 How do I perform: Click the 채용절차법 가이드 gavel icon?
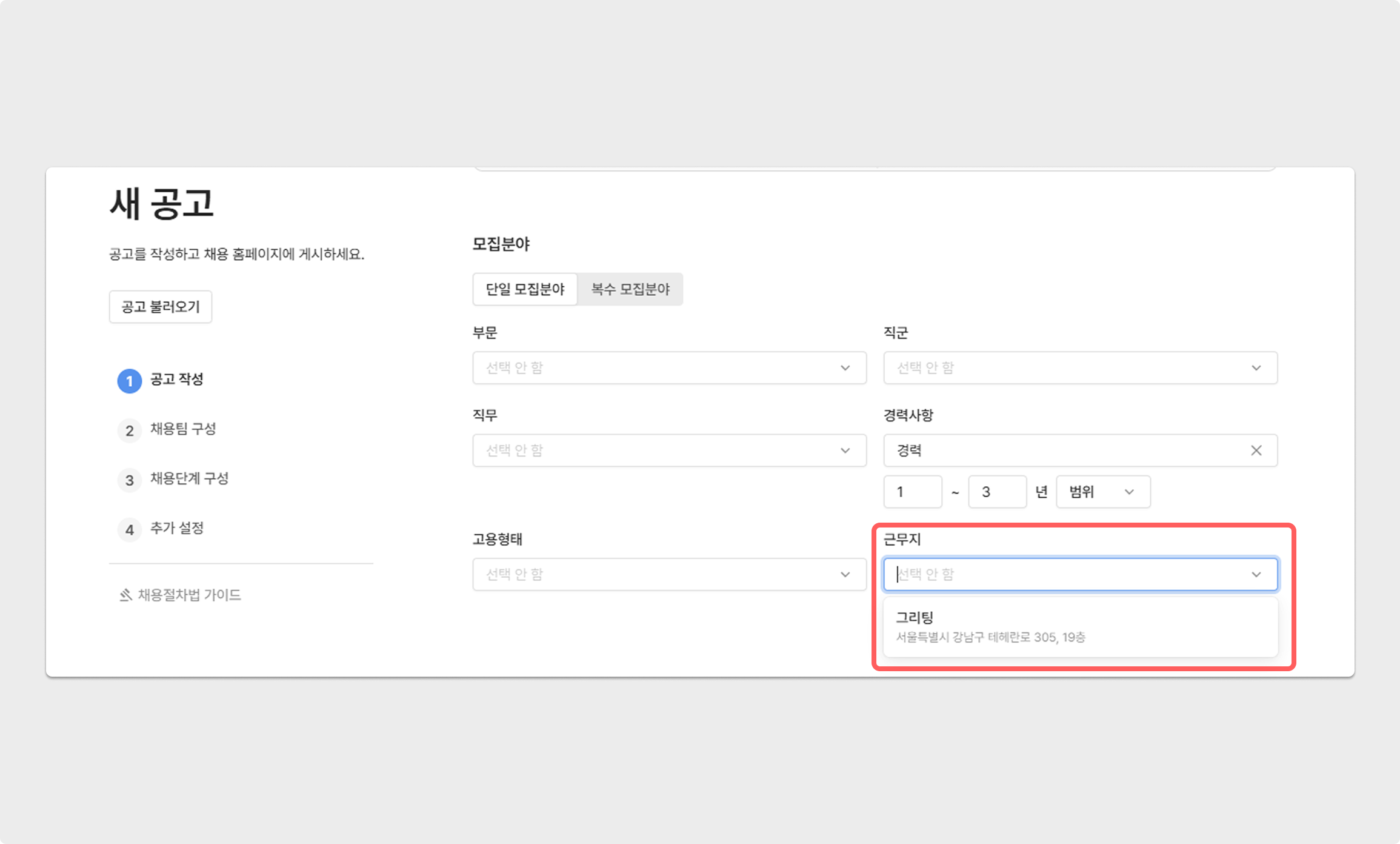[125, 595]
